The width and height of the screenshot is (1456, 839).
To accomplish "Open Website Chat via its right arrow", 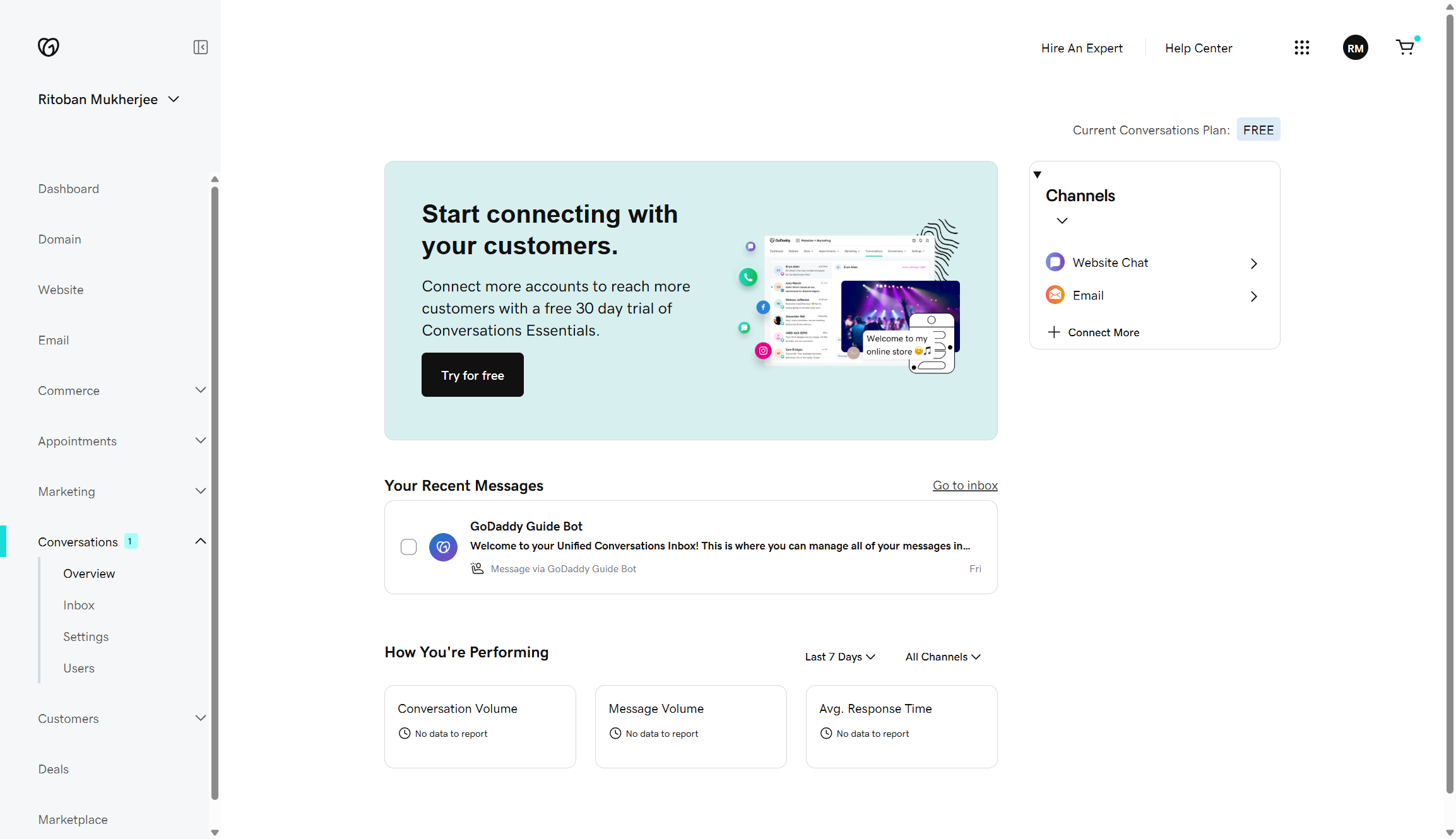I will click(x=1253, y=264).
